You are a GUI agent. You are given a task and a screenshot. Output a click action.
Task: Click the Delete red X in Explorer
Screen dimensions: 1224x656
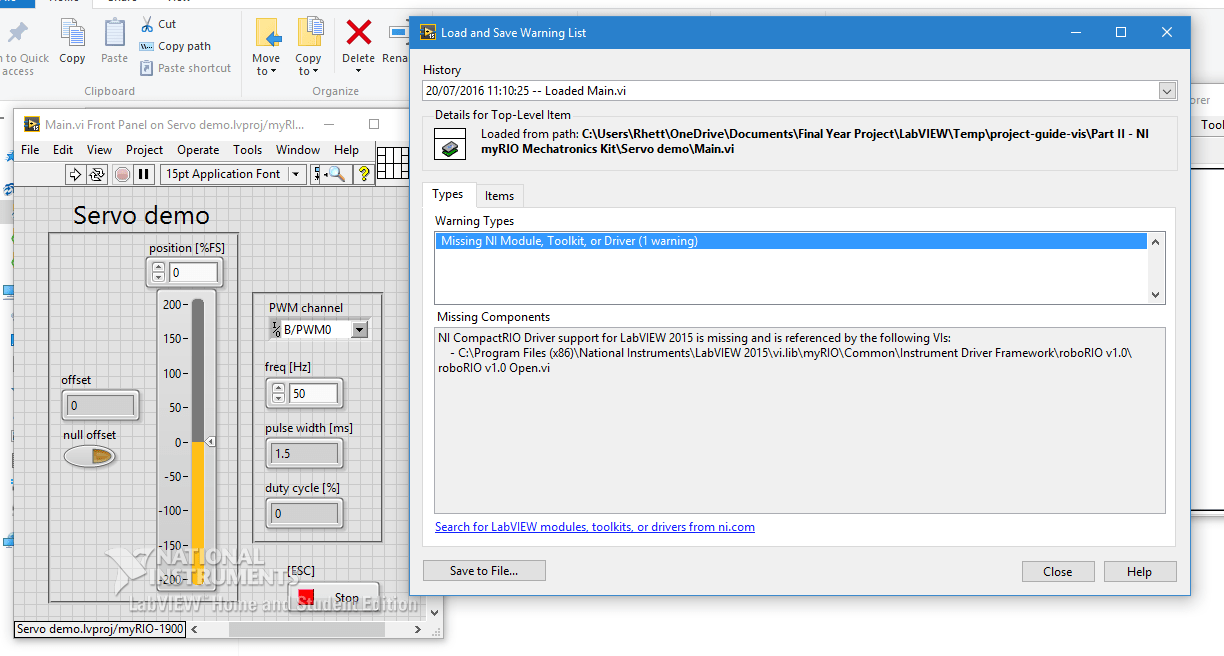(358, 41)
